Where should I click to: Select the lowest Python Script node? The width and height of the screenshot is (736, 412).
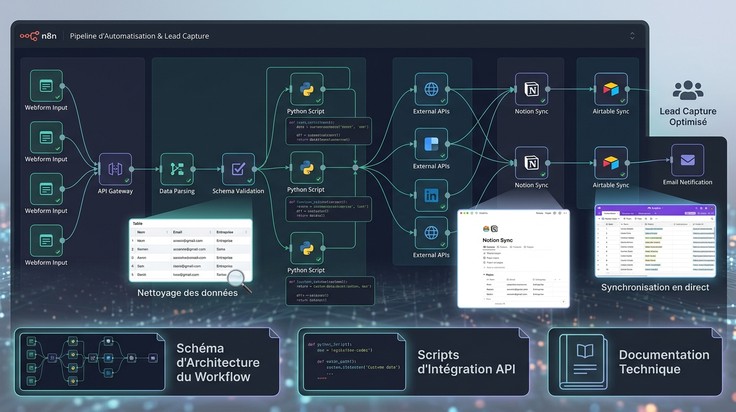pos(307,248)
